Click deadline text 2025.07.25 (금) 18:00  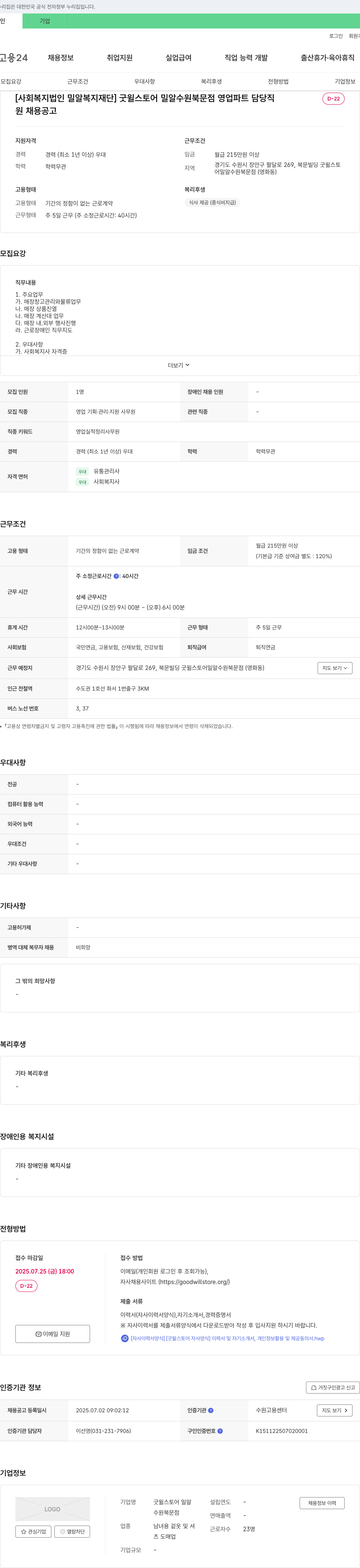pyautogui.click(x=44, y=1272)
